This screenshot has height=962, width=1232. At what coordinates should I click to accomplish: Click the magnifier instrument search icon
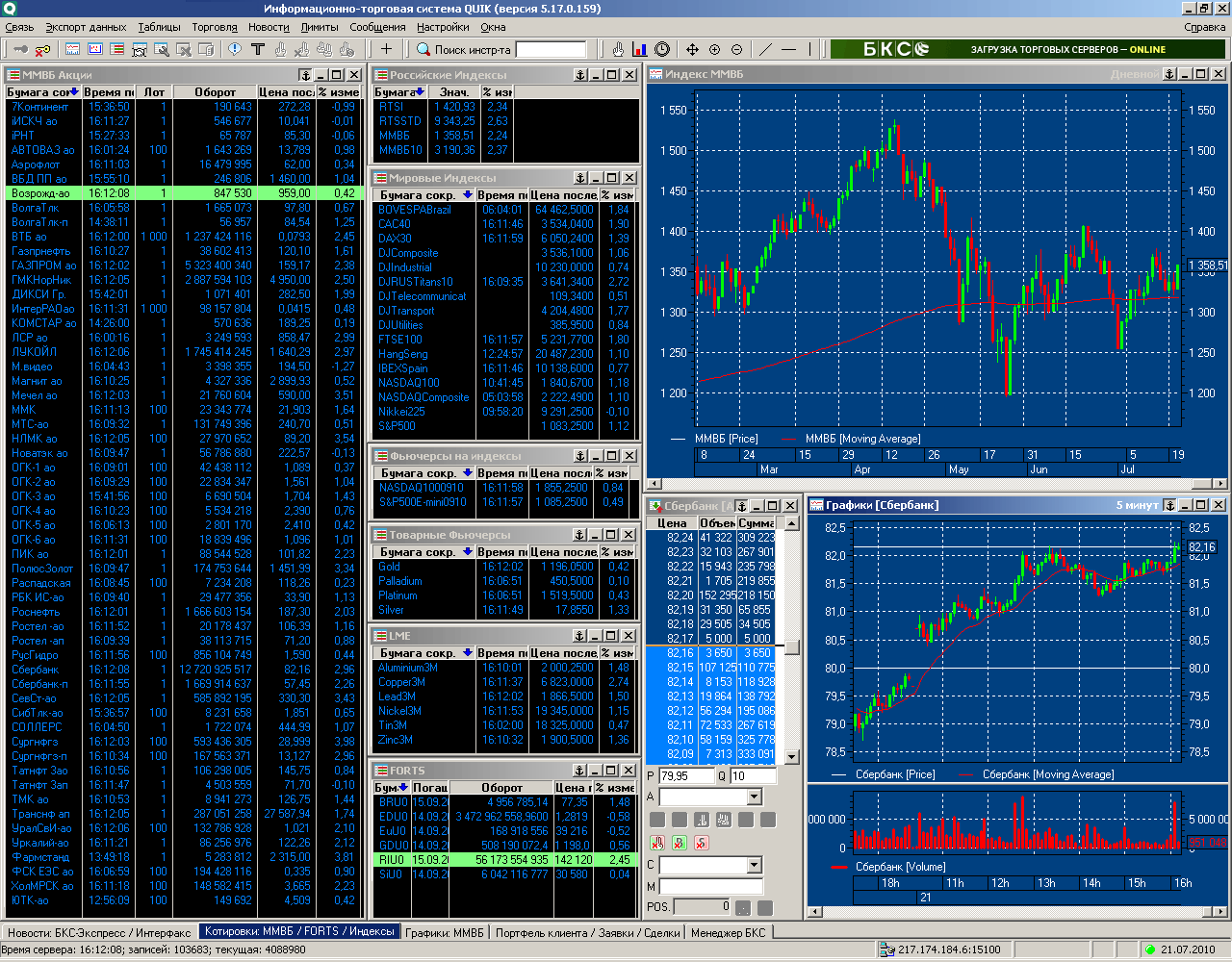[423, 49]
